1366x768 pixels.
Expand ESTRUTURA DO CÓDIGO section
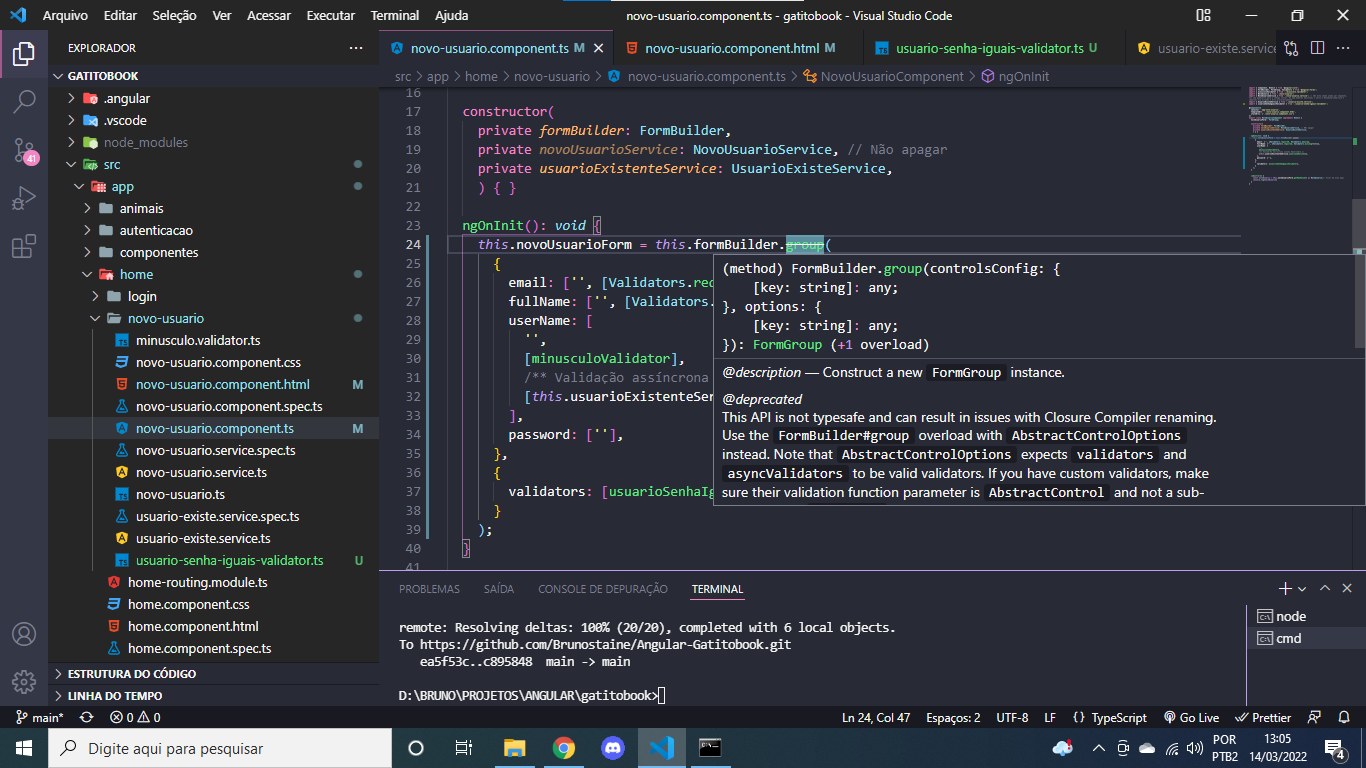(x=213, y=673)
